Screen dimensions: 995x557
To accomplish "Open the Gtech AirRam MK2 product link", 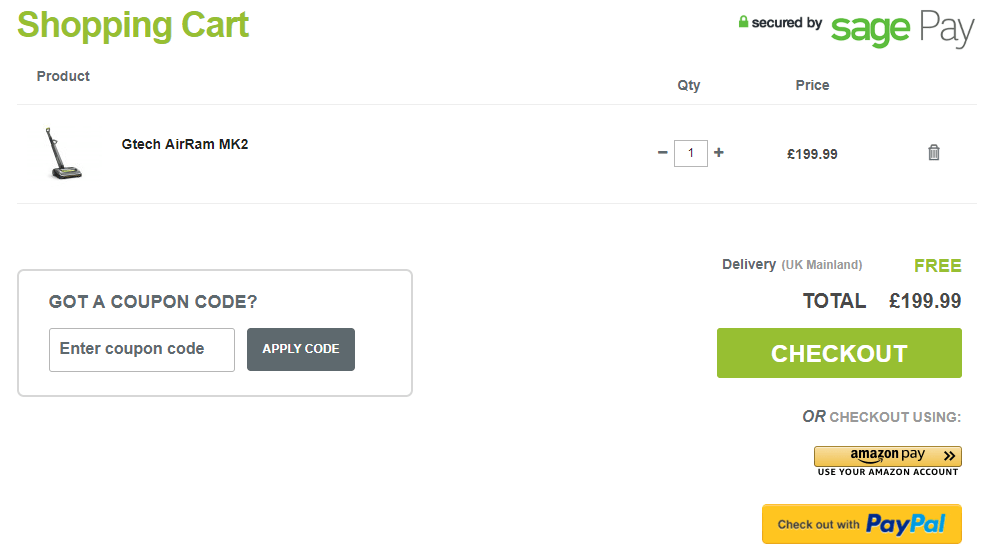I will 185,144.
